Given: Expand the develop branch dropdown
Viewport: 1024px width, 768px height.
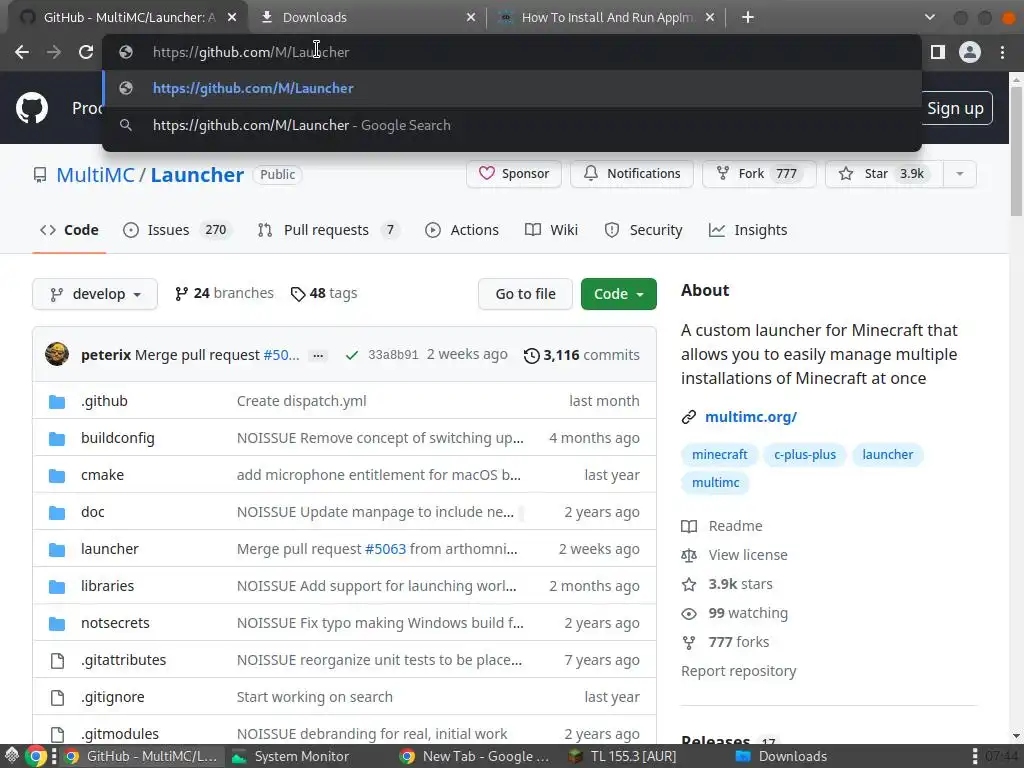Looking at the screenshot, I should [x=95, y=294].
